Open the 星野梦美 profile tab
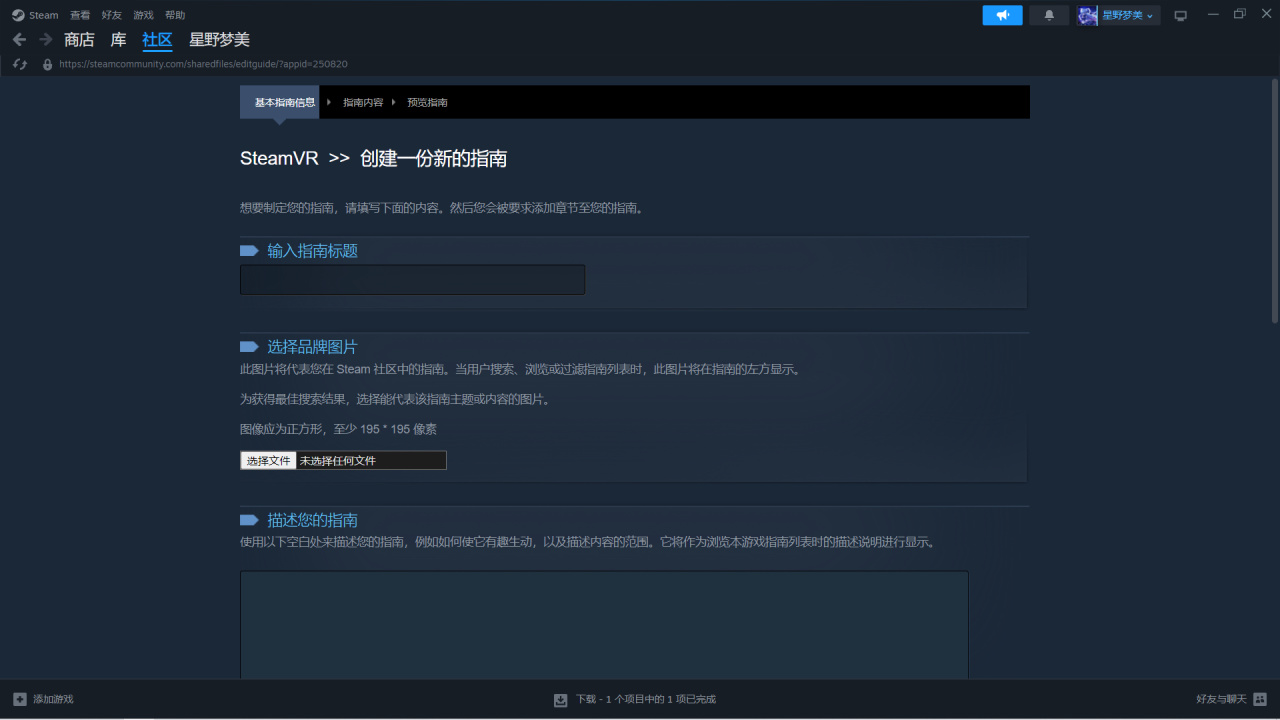Screen dimensions: 1280x720 coord(219,40)
